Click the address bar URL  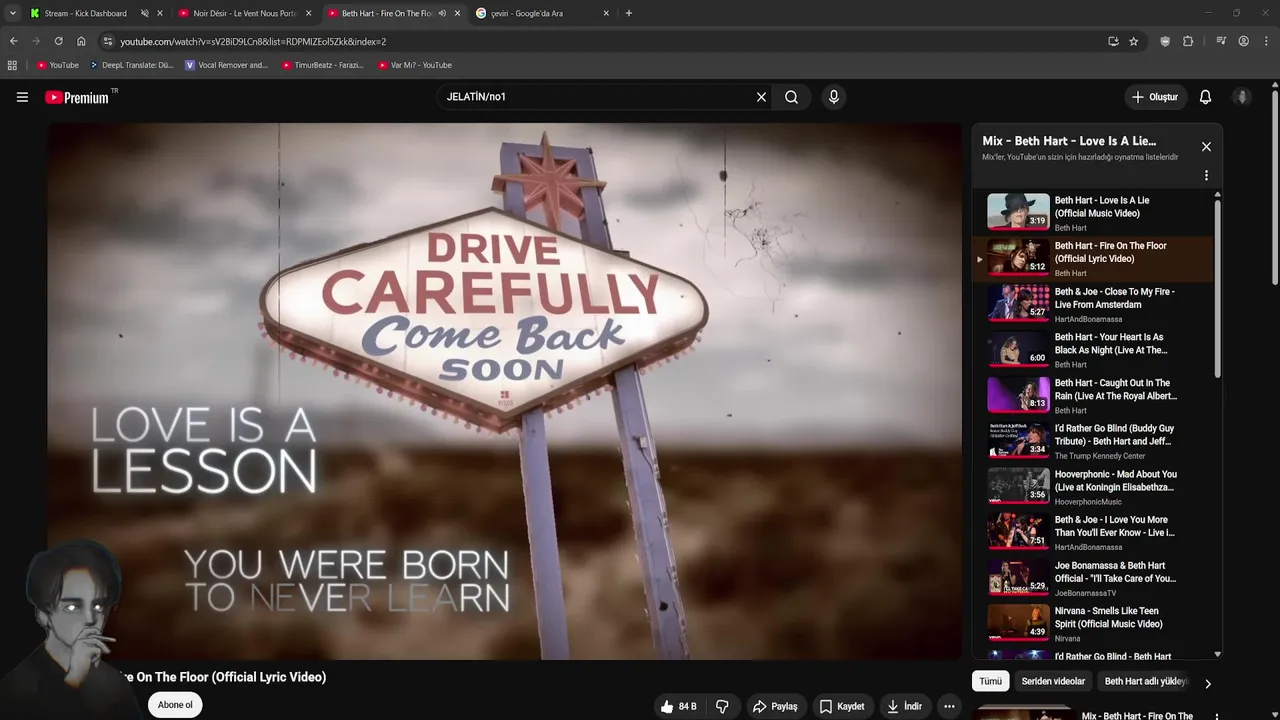point(253,41)
